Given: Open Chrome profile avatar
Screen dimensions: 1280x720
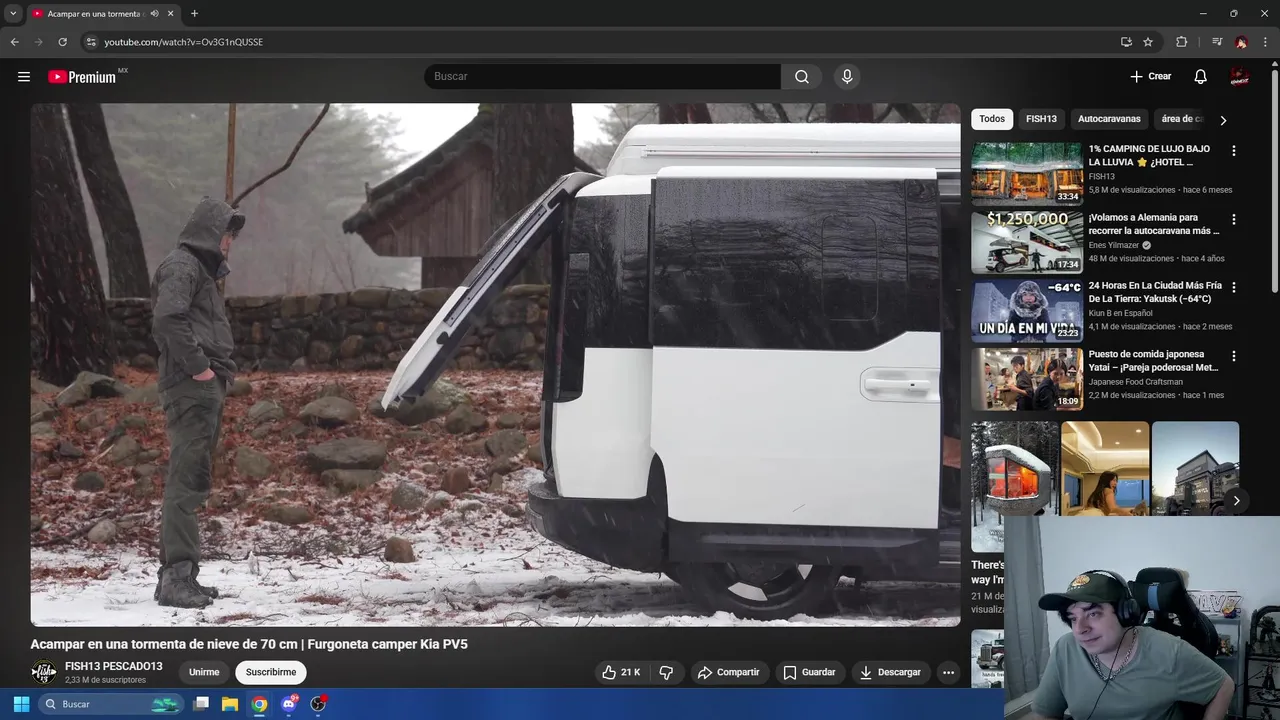Looking at the screenshot, I should tap(1241, 42).
